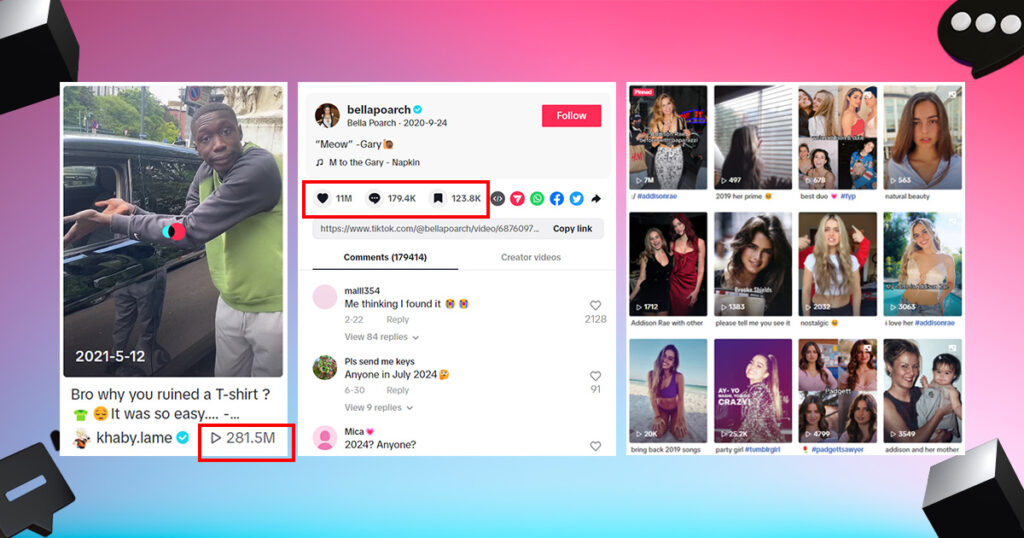1024x538 pixels.
Task: Like the video using the heart icon showing 11M
Action: coord(322,198)
